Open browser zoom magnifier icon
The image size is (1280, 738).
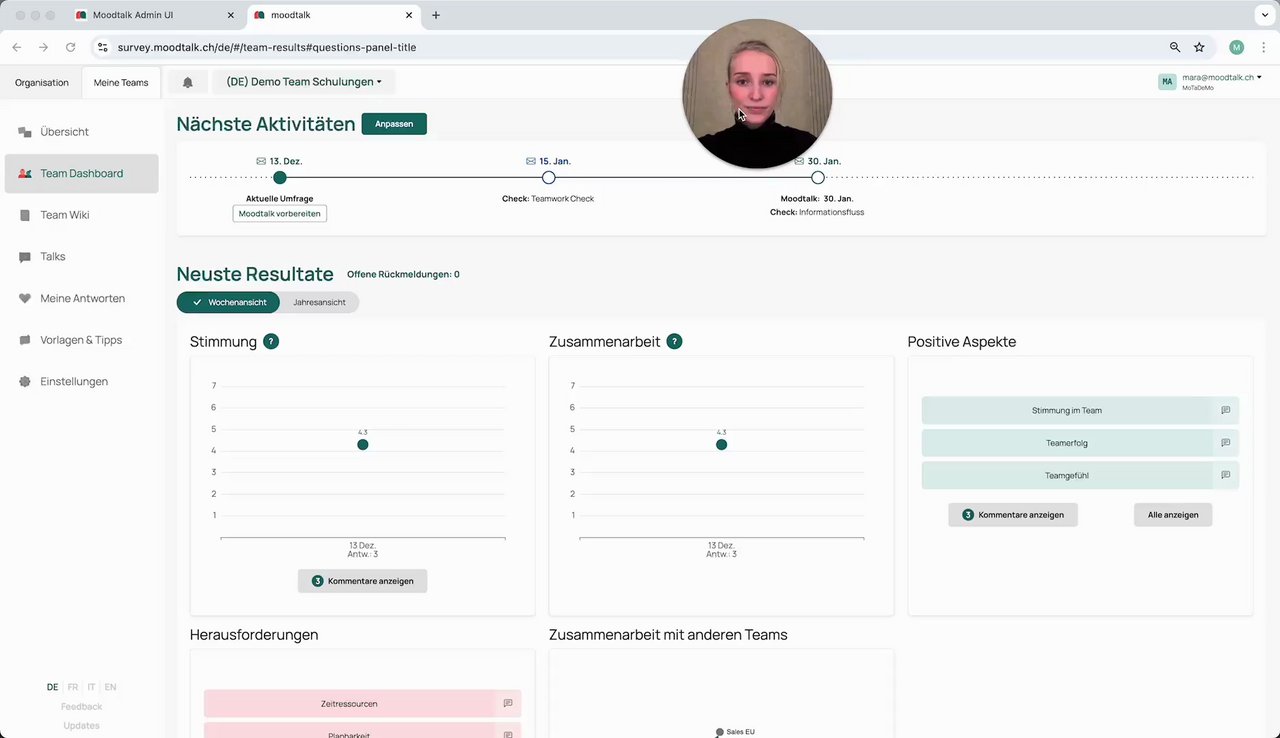[1175, 47]
